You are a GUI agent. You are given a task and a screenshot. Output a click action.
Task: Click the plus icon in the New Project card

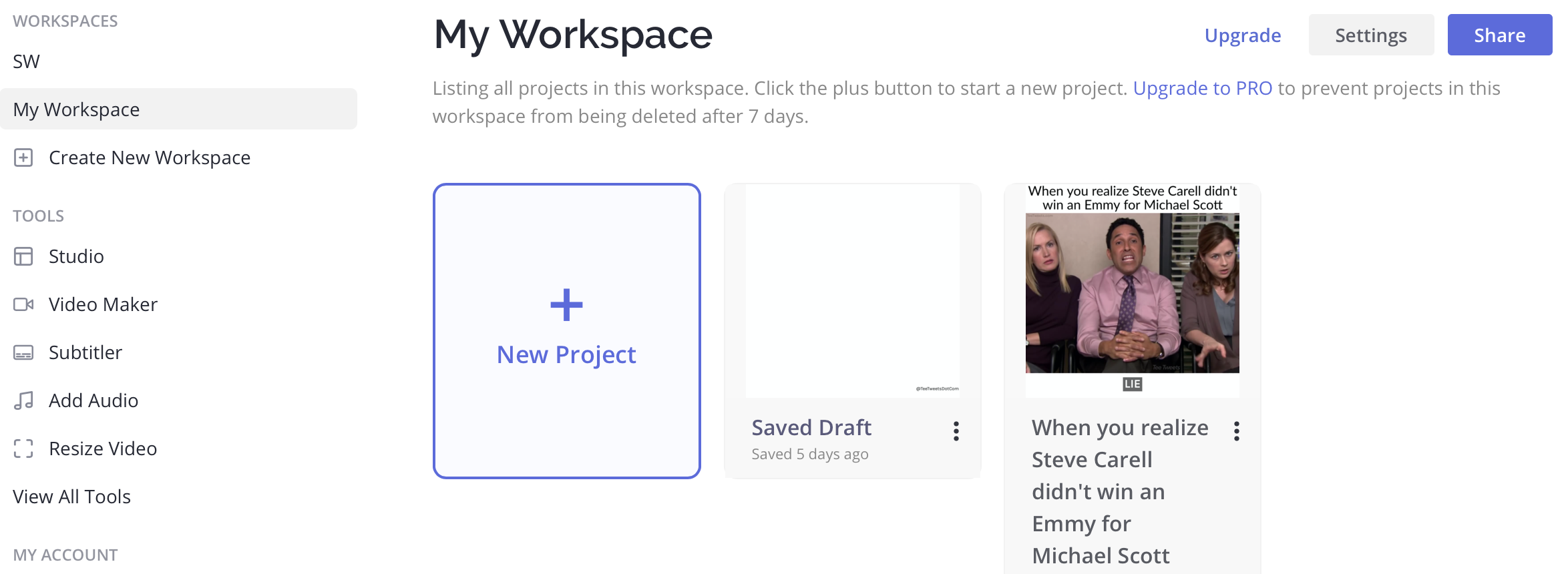(566, 305)
